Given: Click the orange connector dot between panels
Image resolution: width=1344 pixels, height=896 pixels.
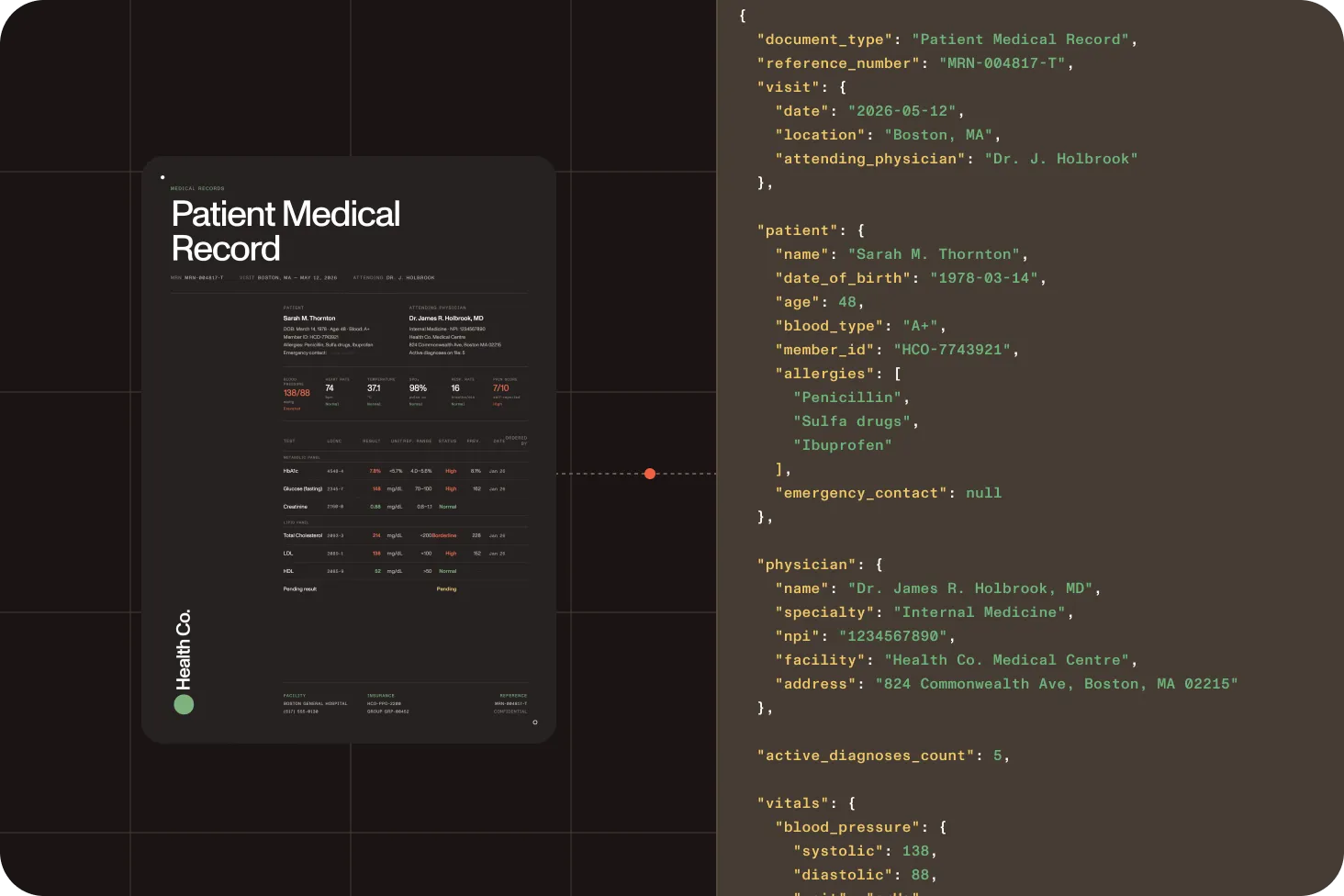Looking at the screenshot, I should pyautogui.click(x=650, y=474).
